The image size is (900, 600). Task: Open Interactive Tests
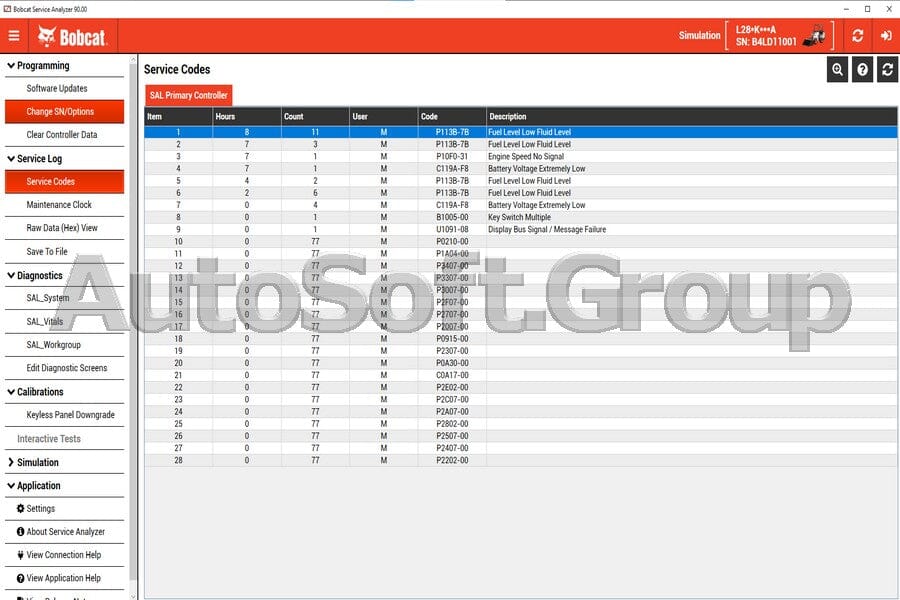pos(49,439)
